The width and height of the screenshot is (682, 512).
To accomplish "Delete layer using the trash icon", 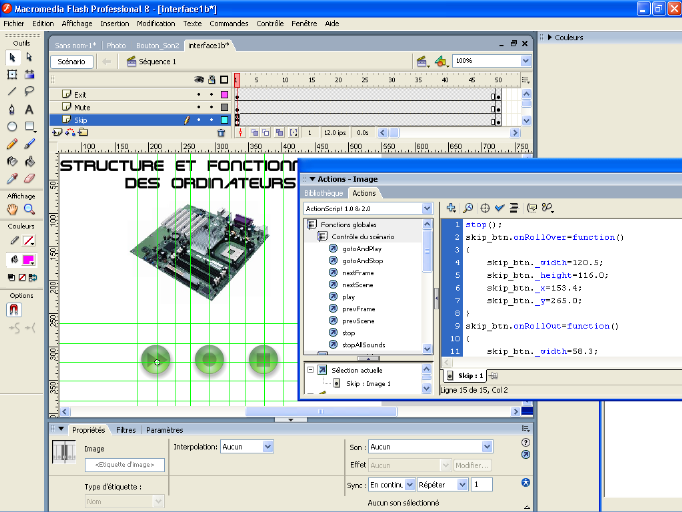I will (x=221, y=132).
